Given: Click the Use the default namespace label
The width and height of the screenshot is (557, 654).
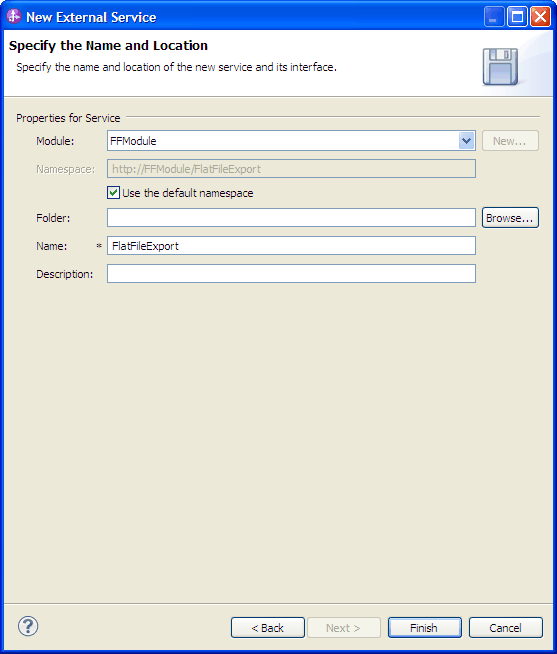Looking at the screenshot, I should click(x=188, y=193).
